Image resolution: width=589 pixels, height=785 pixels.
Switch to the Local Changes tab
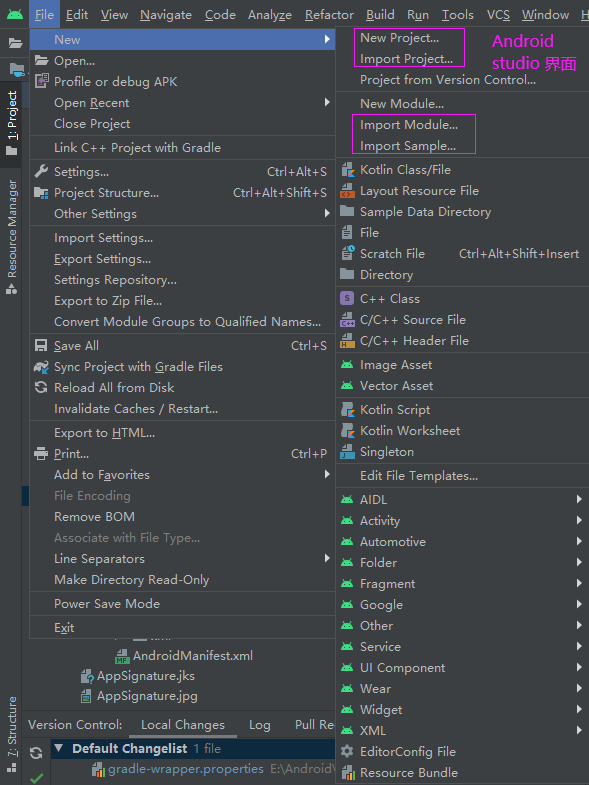pos(183,724)
